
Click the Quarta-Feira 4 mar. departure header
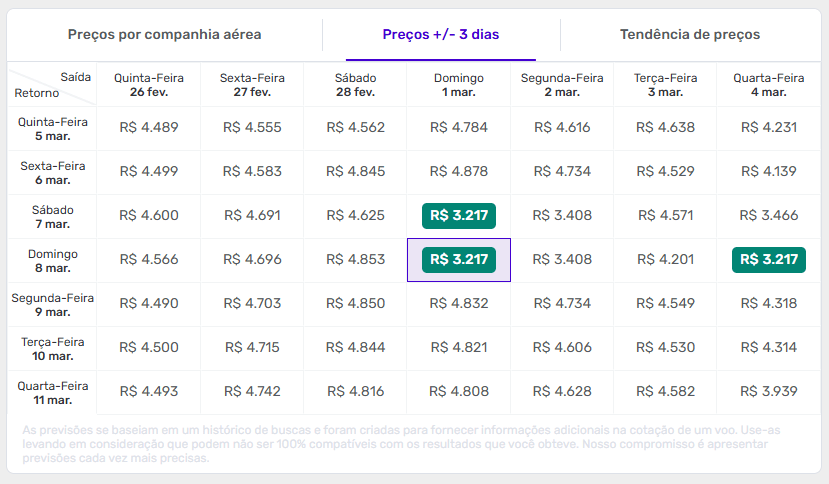tap(768, 85)
